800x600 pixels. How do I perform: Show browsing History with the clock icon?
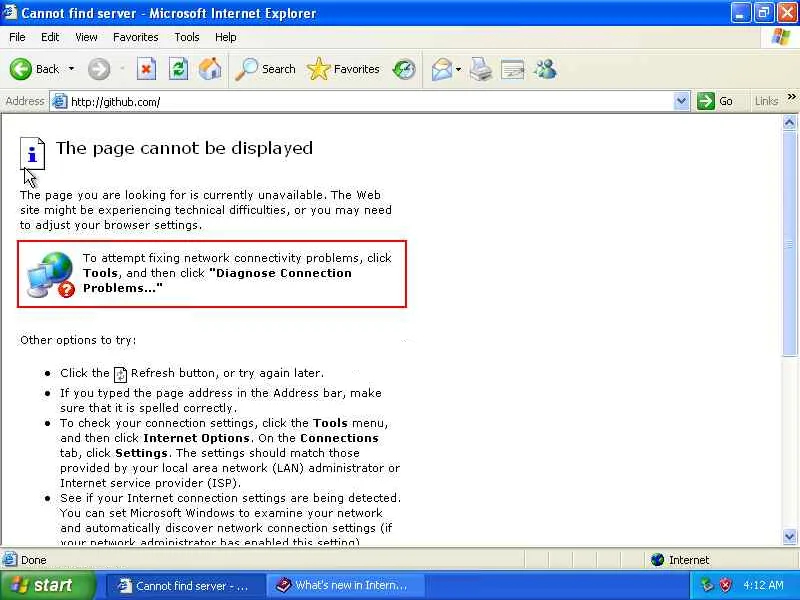404,69
